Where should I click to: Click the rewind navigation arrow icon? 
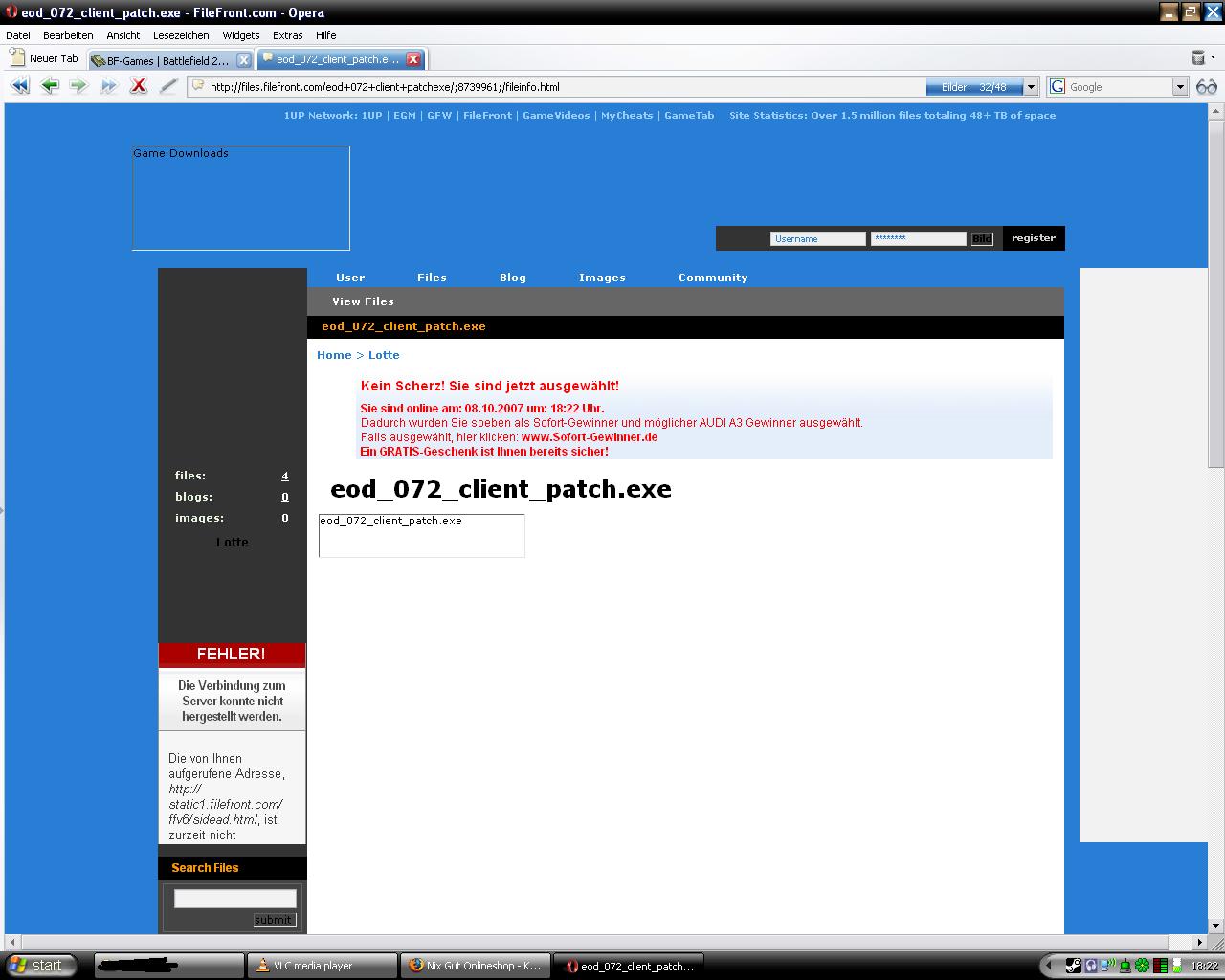[19, 86]
